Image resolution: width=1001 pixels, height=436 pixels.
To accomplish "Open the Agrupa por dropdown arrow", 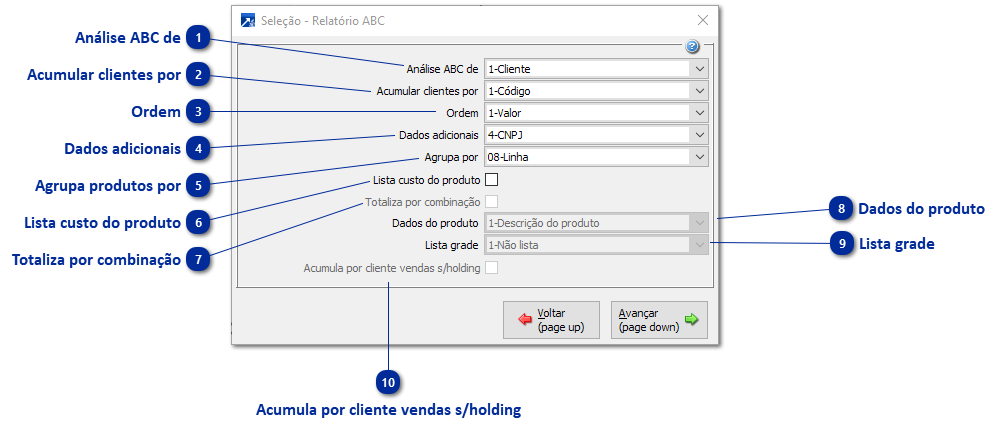I will click(x=699, y=156).
